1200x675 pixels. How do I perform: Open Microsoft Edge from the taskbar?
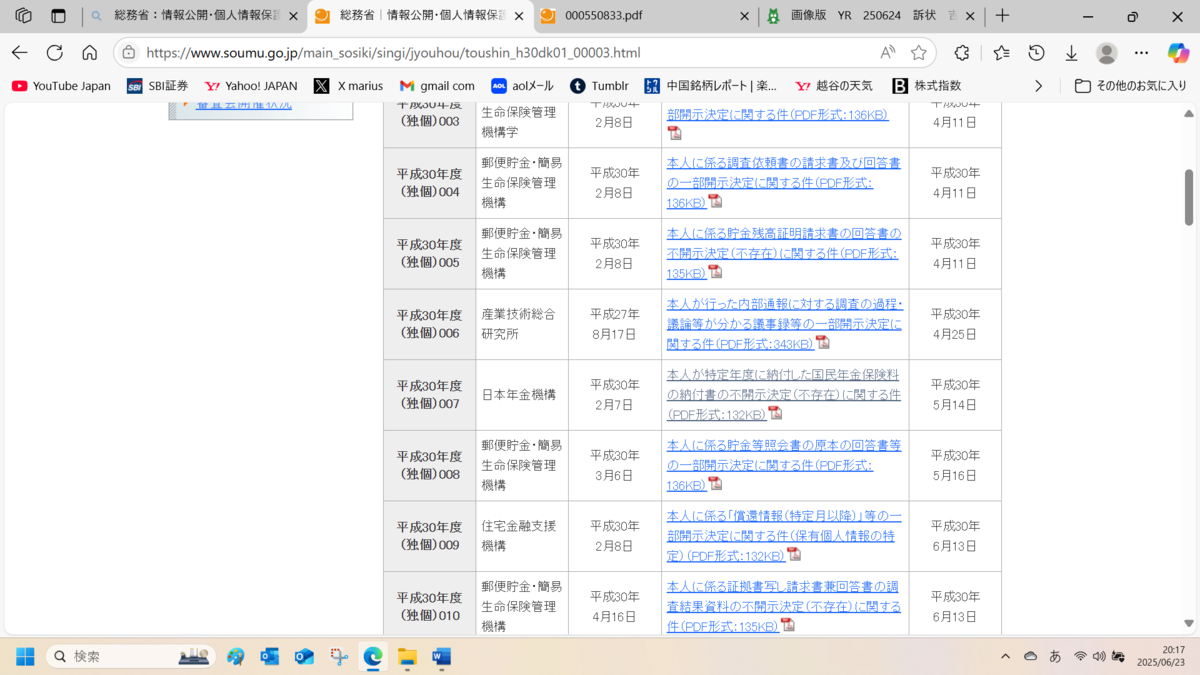point(373,656)
